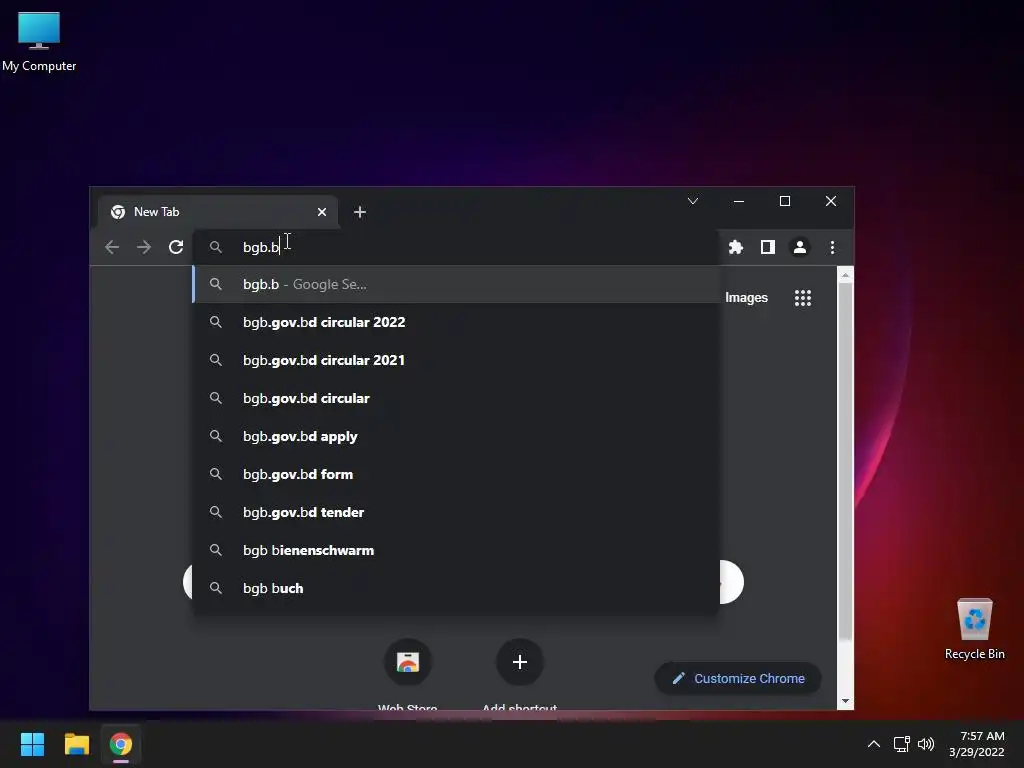
Task: Select the My Computer desktop icon
Action: point(39,42)
